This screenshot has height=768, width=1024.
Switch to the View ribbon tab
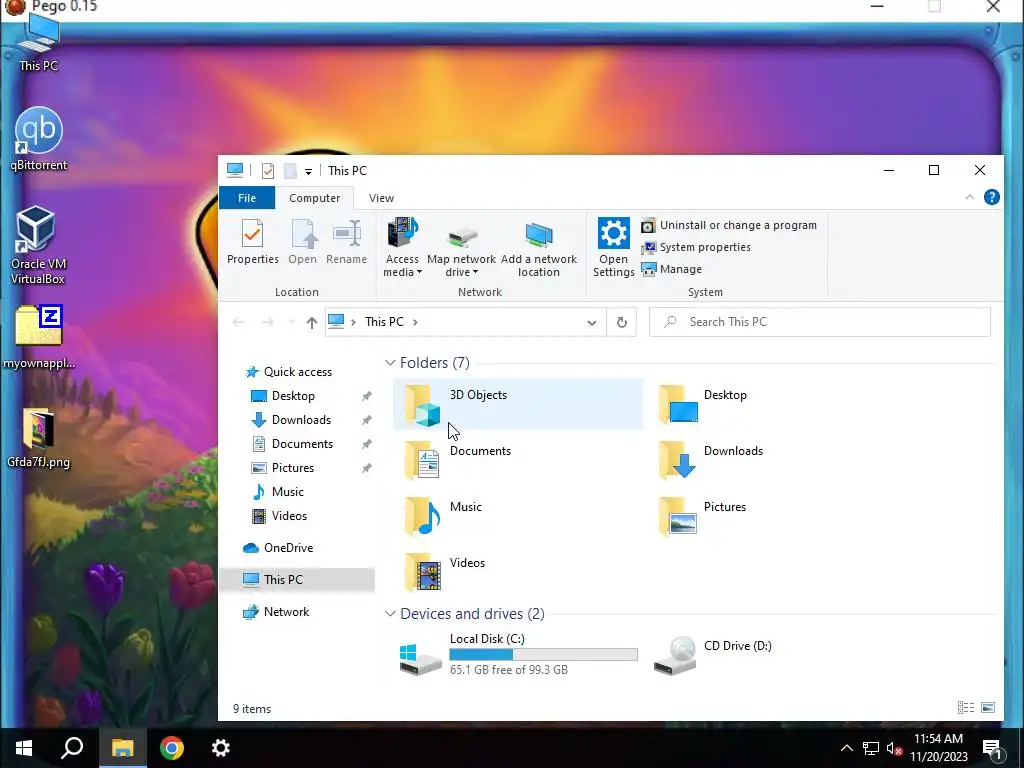(381, 198)
